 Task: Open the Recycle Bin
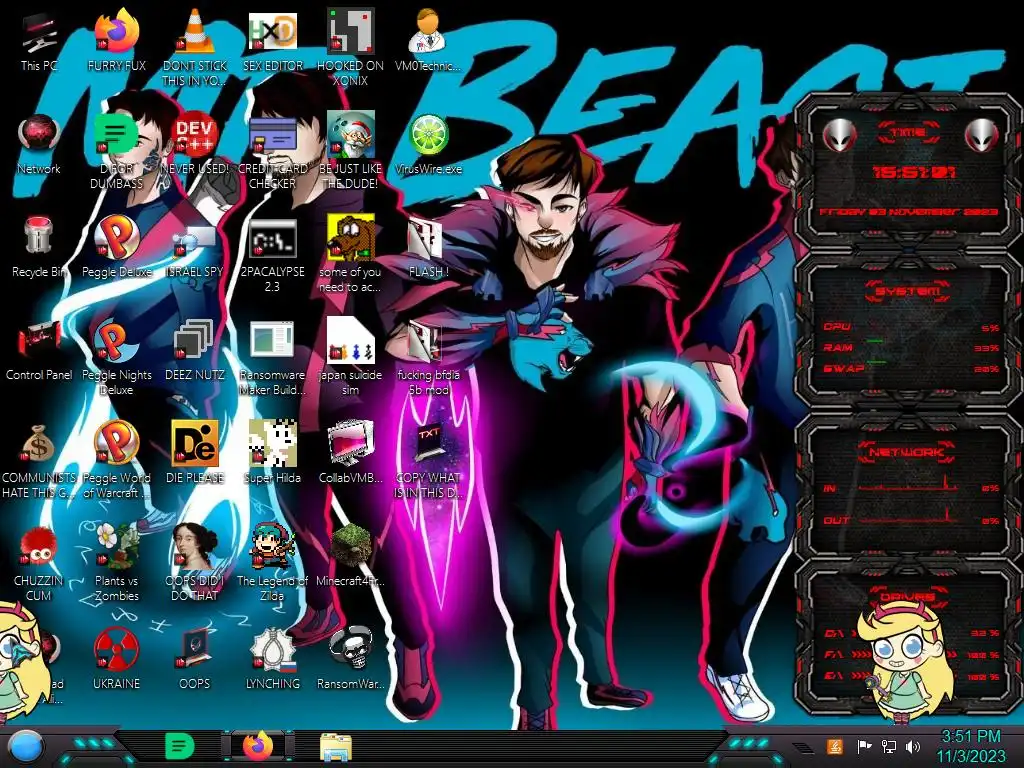coord(39,237)
